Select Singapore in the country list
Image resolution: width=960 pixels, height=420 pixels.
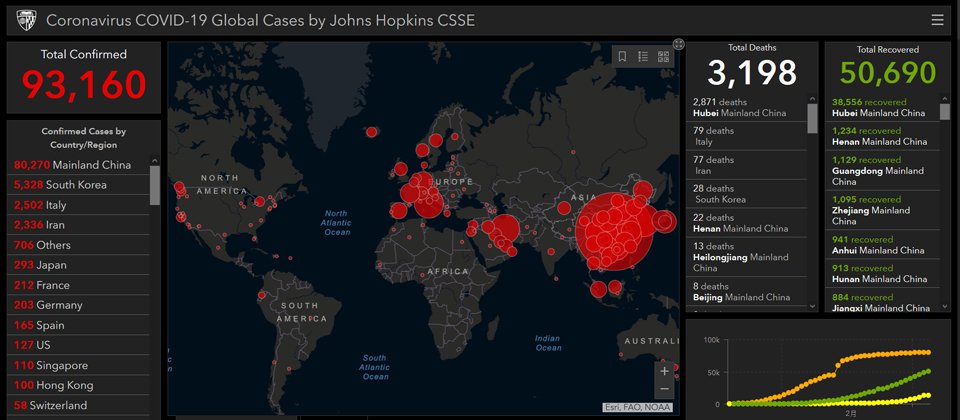[78, 366]
